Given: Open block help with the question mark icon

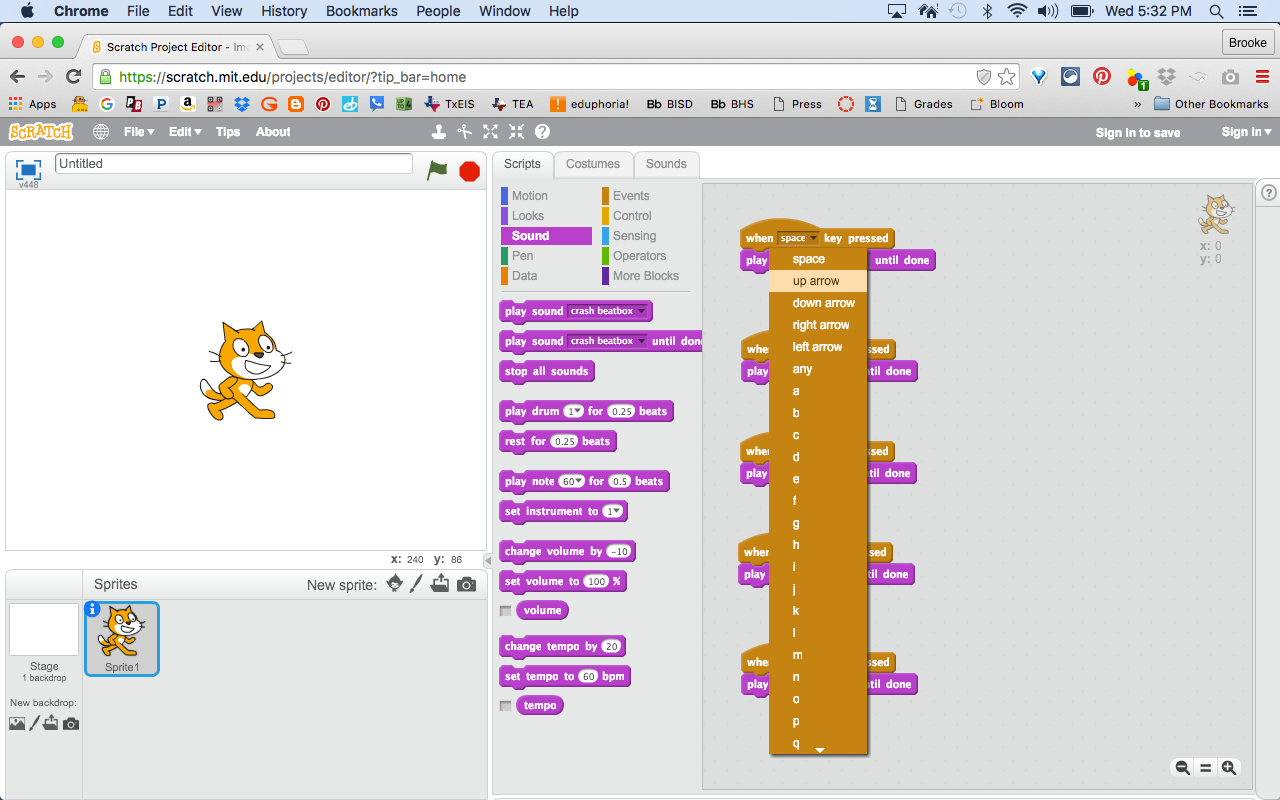Looking at the screenshot, I should point(541,131).
